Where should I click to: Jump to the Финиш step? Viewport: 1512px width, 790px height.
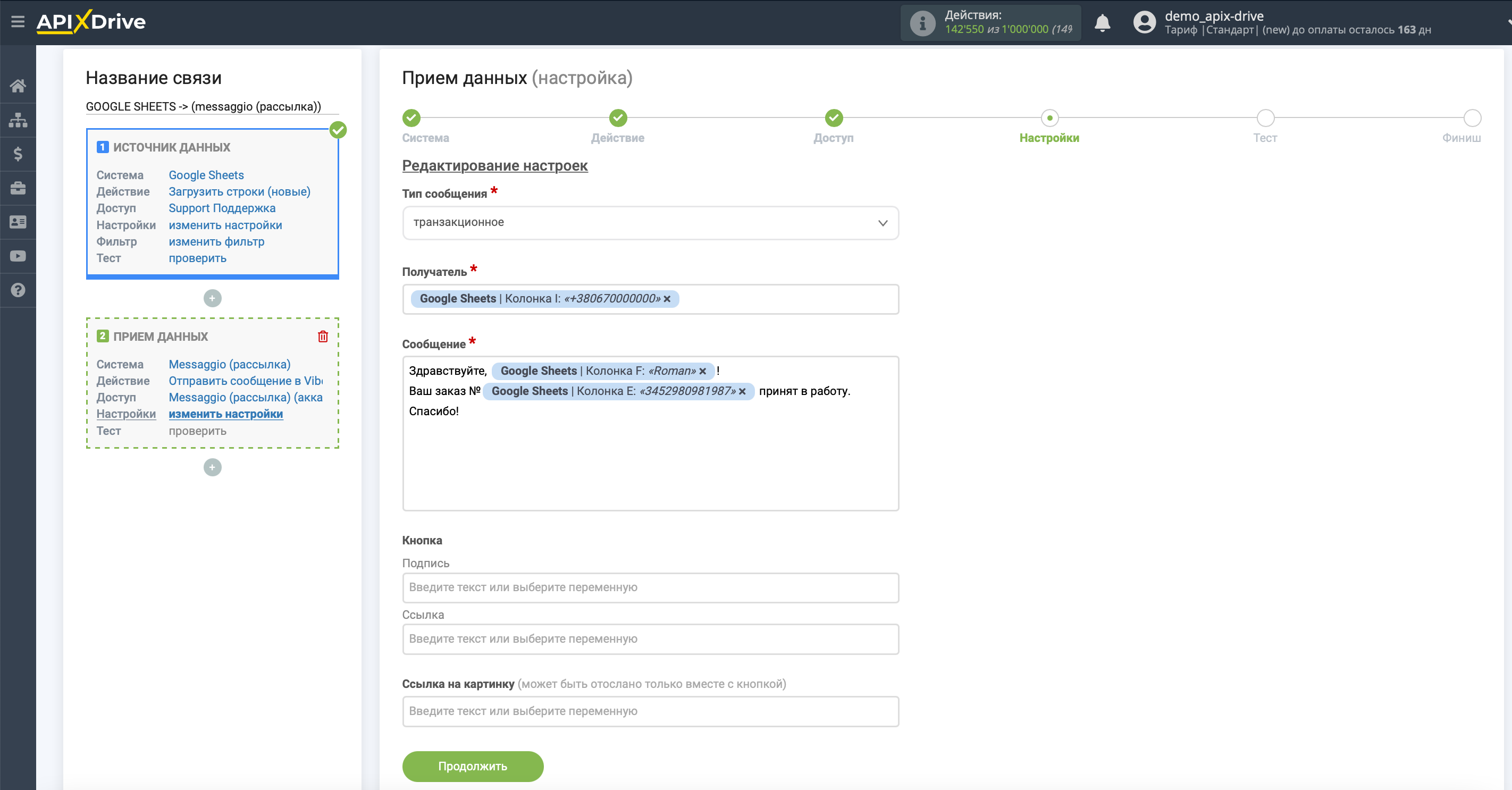(x=1472, y=118)
